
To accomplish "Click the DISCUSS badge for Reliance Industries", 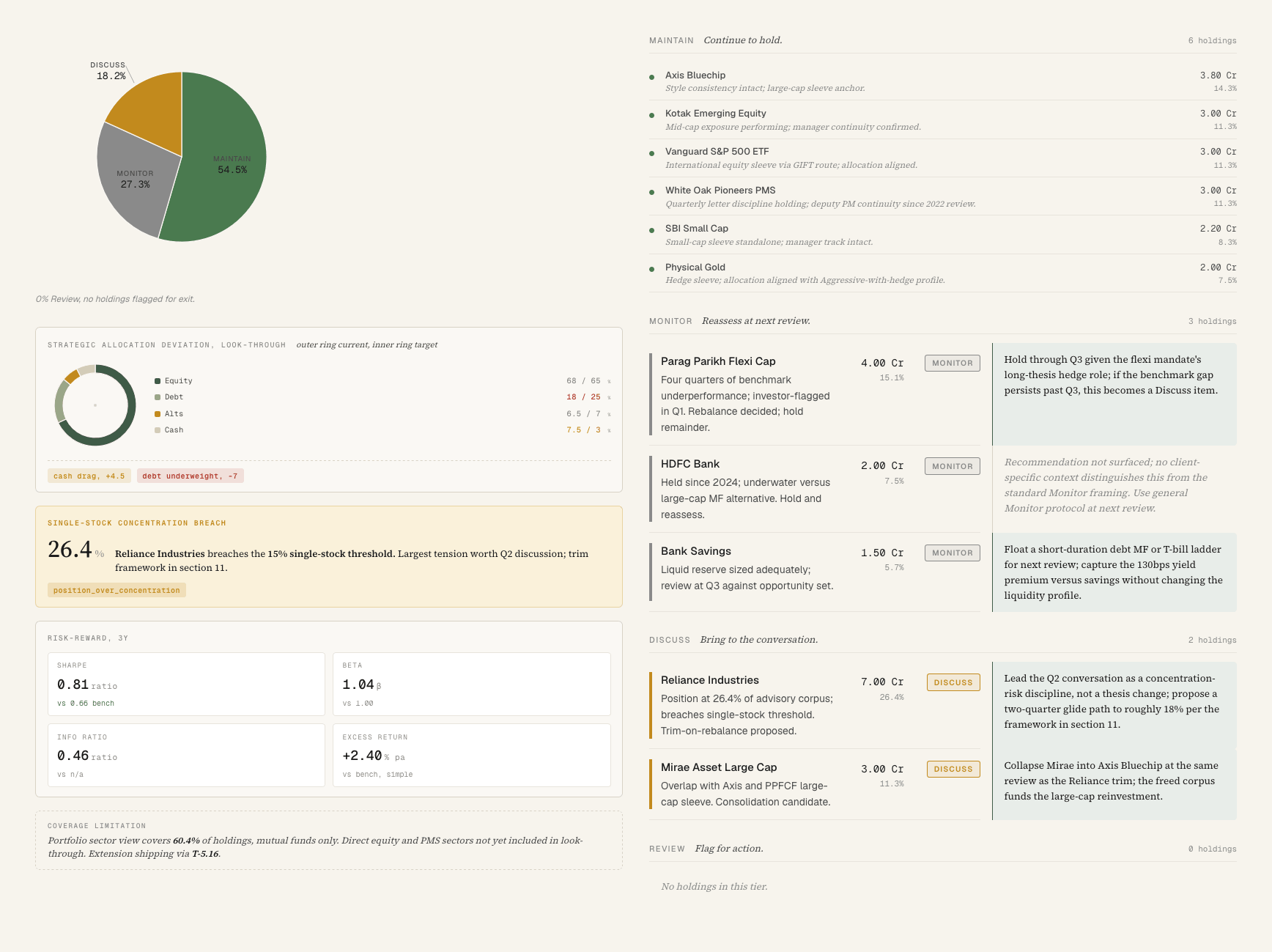I will 953,682.
